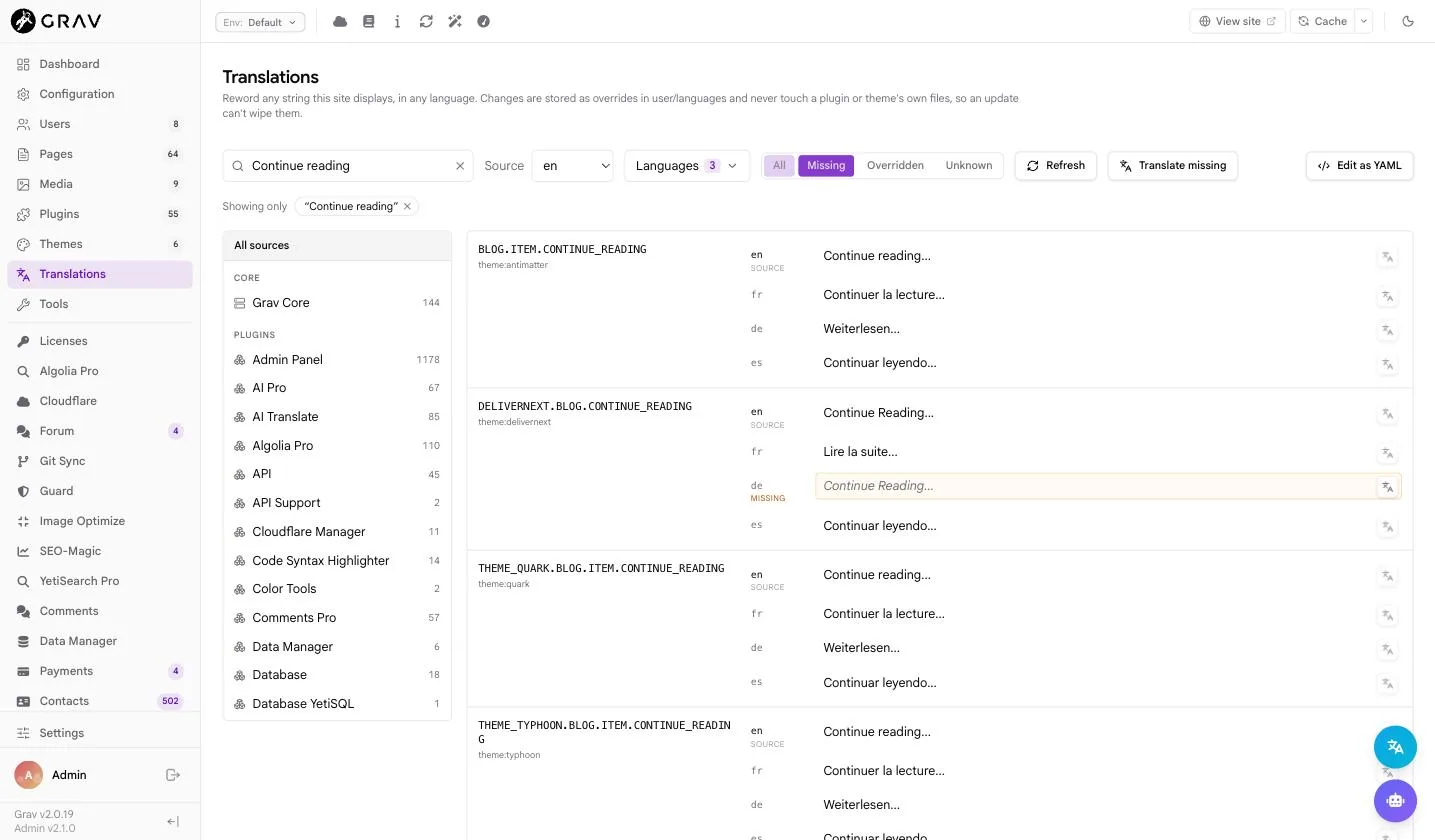Open Git Sync in the sidebar

pyautogui.click(x=100, y=461)
